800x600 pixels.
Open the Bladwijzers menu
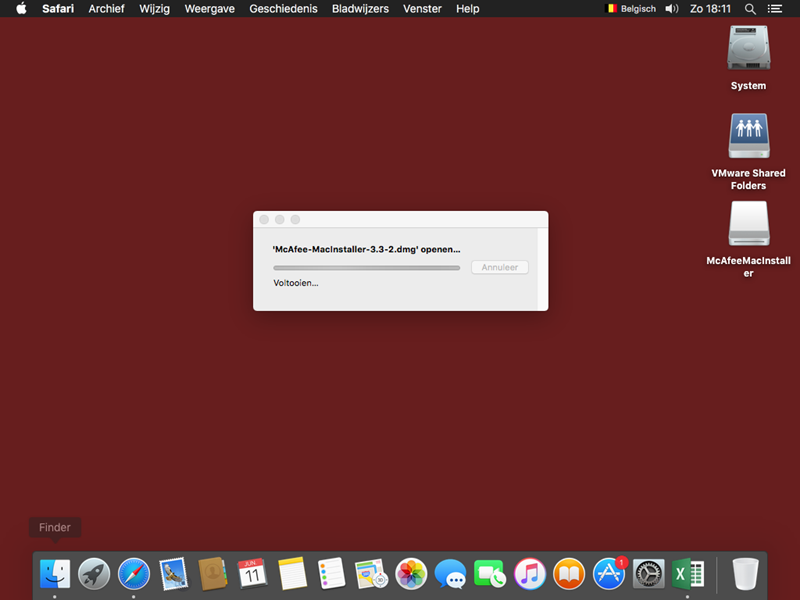pos(360,9)
